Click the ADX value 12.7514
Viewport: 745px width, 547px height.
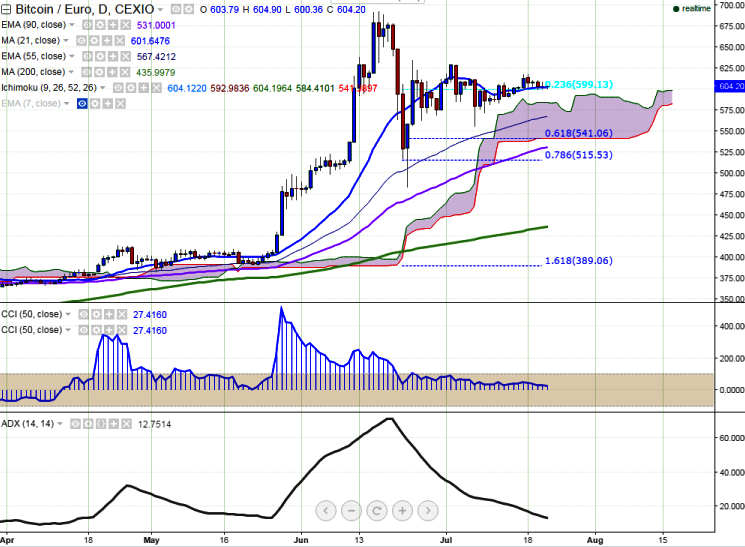(154, 424)
